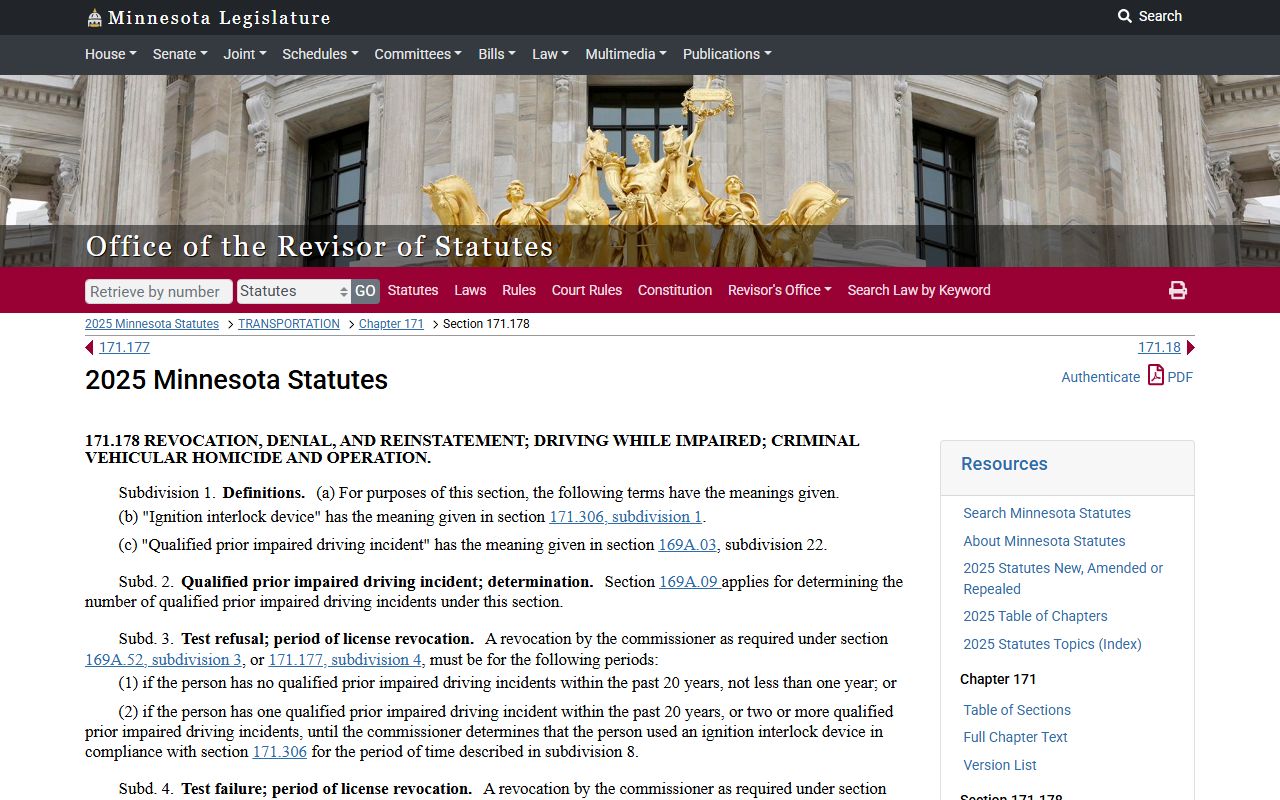Expand the Publications dropdown menu
The height and width of the screenshot is (800, 1280).
(727, 54)
